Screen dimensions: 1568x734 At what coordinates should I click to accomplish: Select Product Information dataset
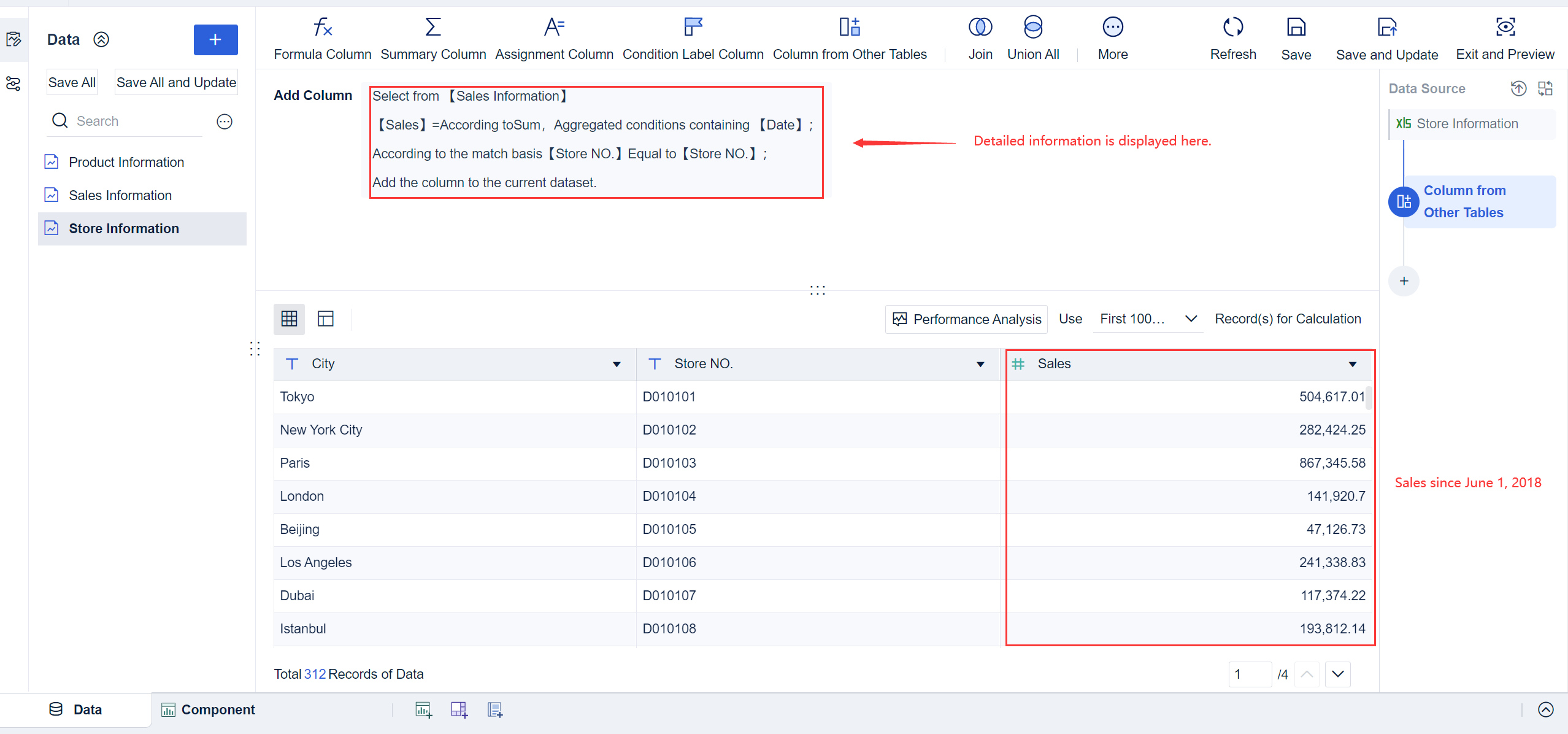142,162
